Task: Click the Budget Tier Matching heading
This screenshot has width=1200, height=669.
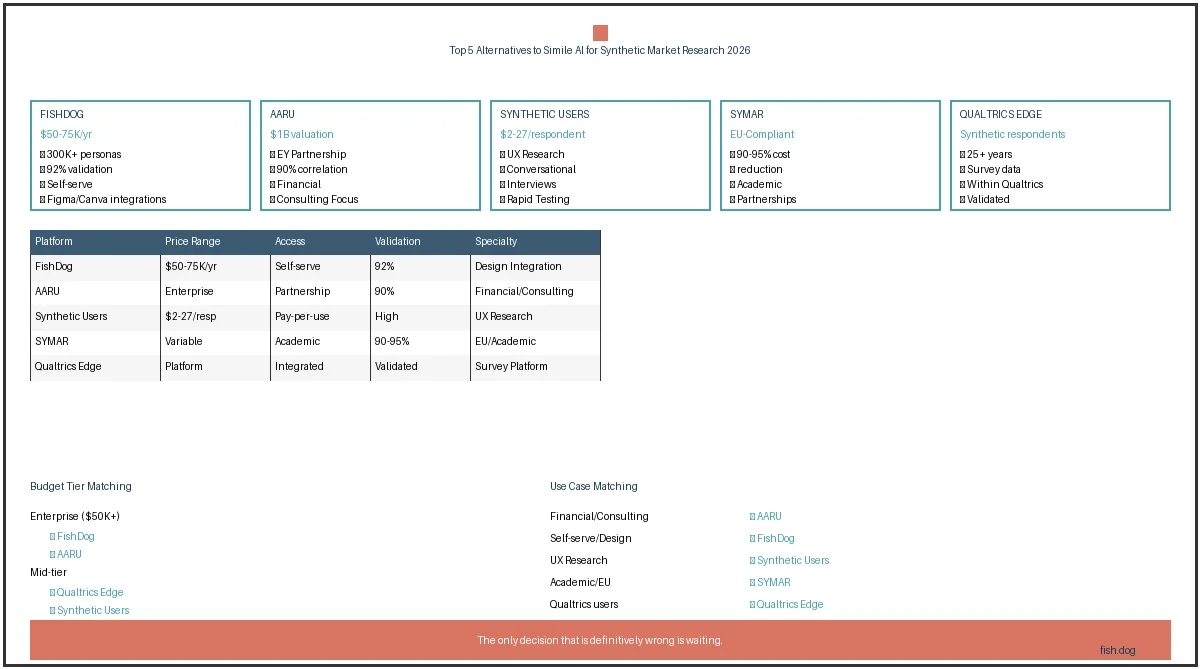Action: (81, 486)
